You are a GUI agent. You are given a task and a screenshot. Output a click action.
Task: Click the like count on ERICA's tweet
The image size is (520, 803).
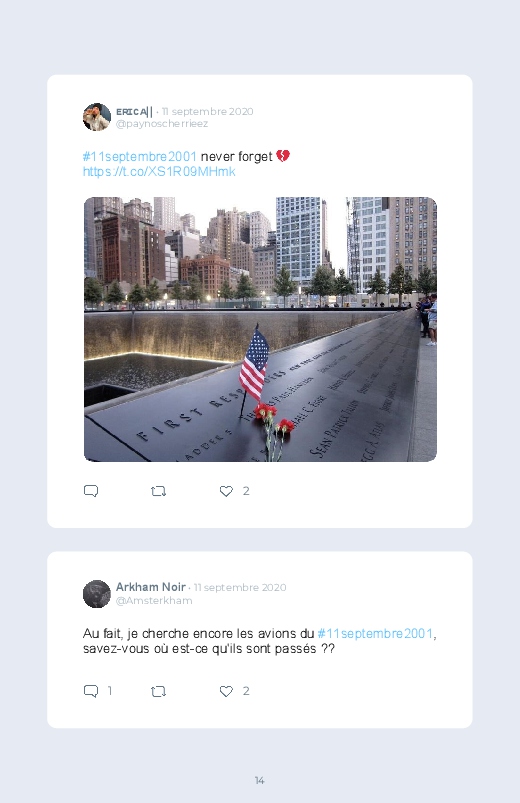[246, 491]
